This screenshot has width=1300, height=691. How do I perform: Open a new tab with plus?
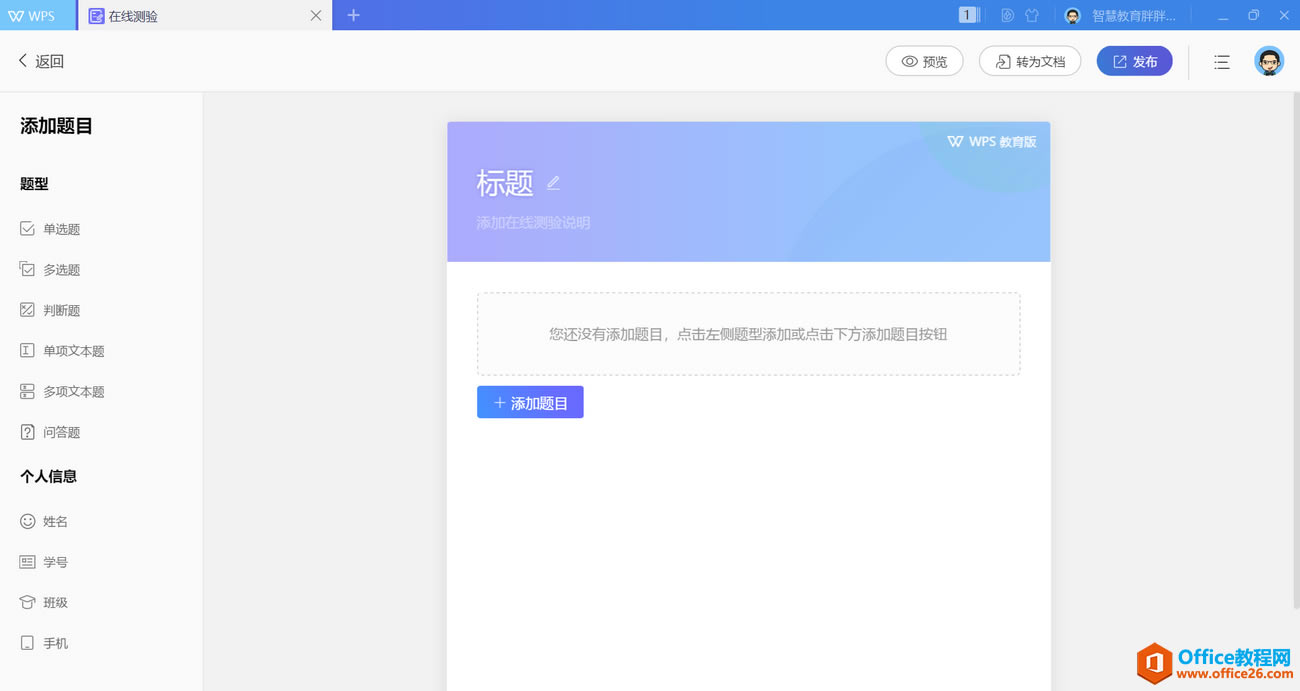tap(353, 15)
